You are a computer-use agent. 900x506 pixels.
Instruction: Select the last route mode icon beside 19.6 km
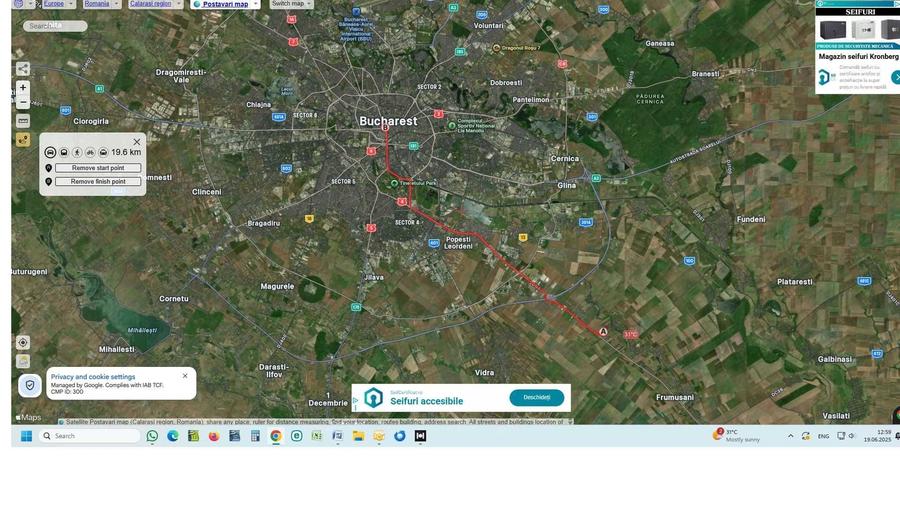[103, 153]
